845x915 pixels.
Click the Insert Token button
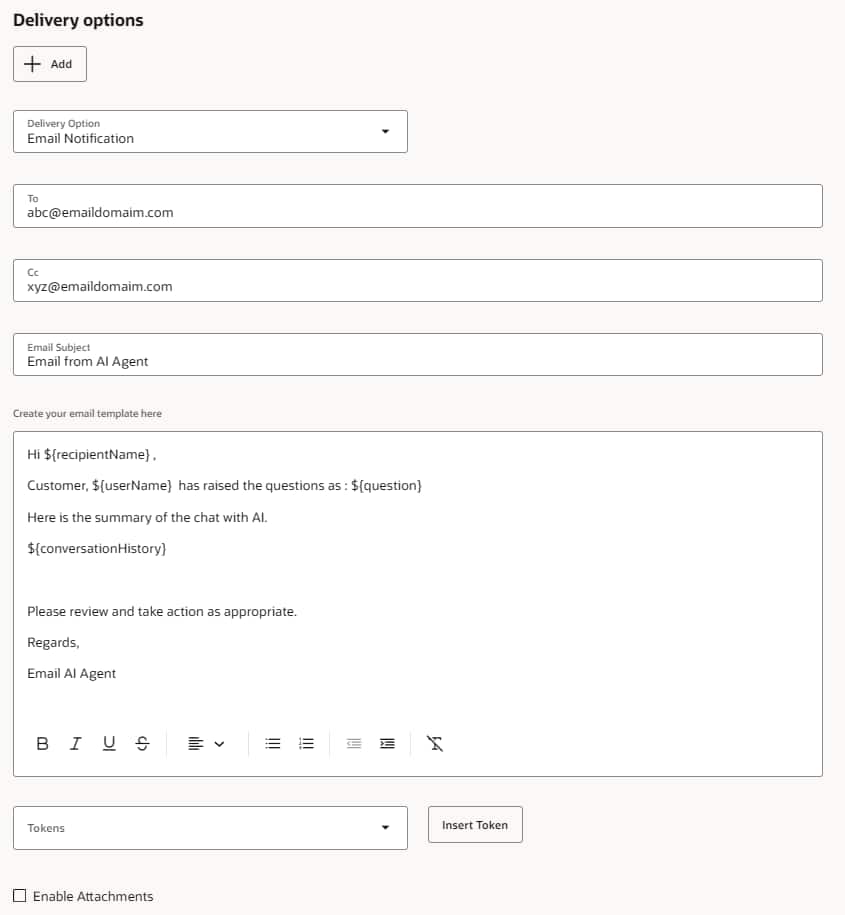click(475, 825)
